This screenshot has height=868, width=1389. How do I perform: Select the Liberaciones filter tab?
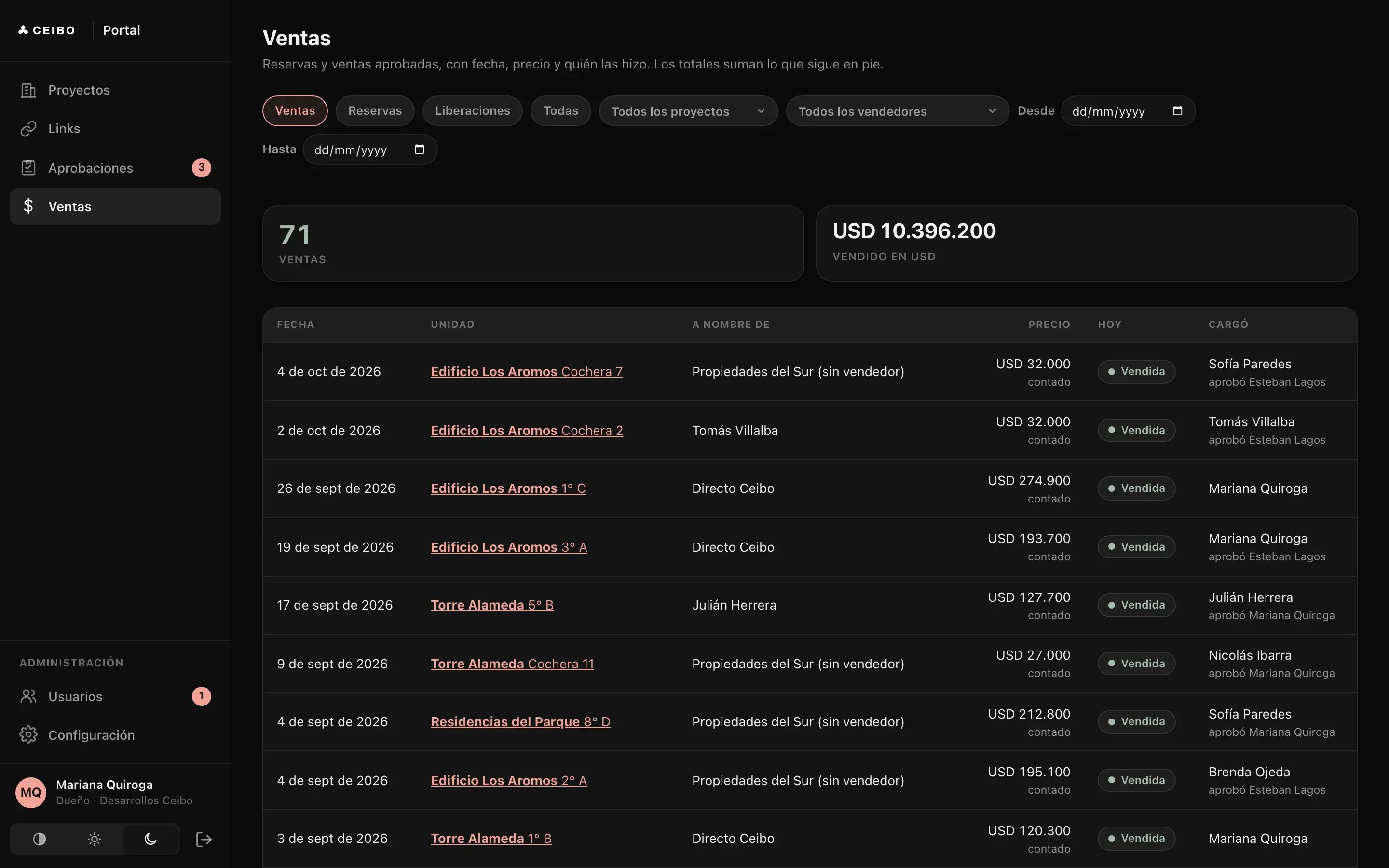tap(472, 111)
